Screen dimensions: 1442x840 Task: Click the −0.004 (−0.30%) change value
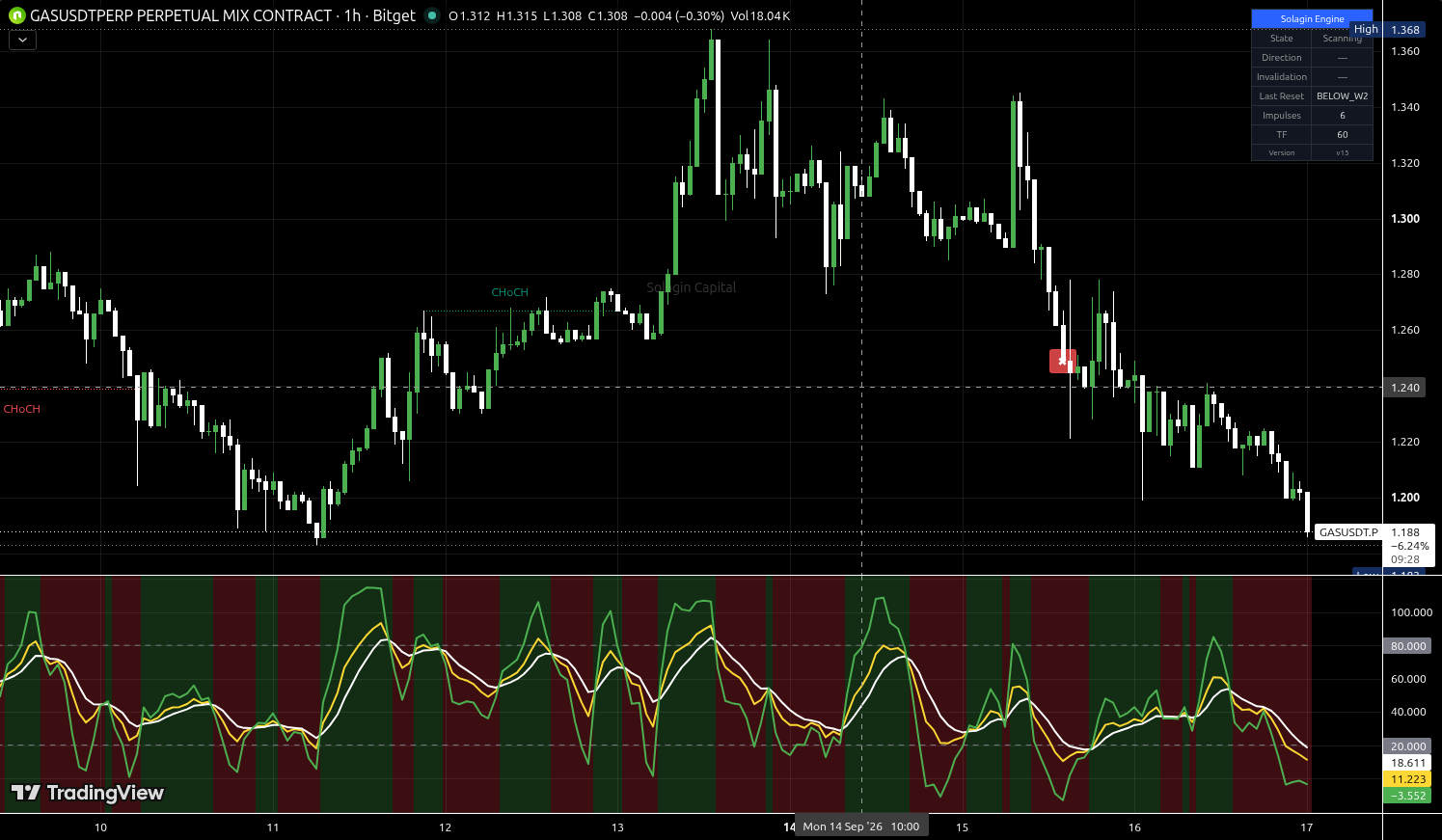tap(679, 16)
